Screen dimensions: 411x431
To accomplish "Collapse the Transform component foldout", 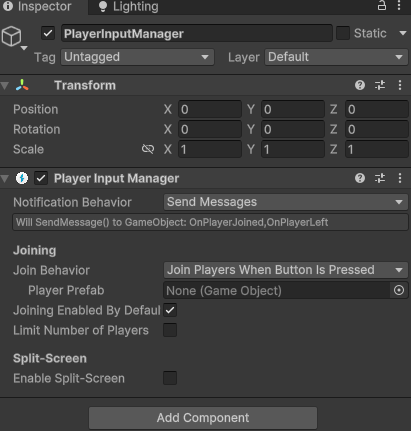I will tap(5, 86).
